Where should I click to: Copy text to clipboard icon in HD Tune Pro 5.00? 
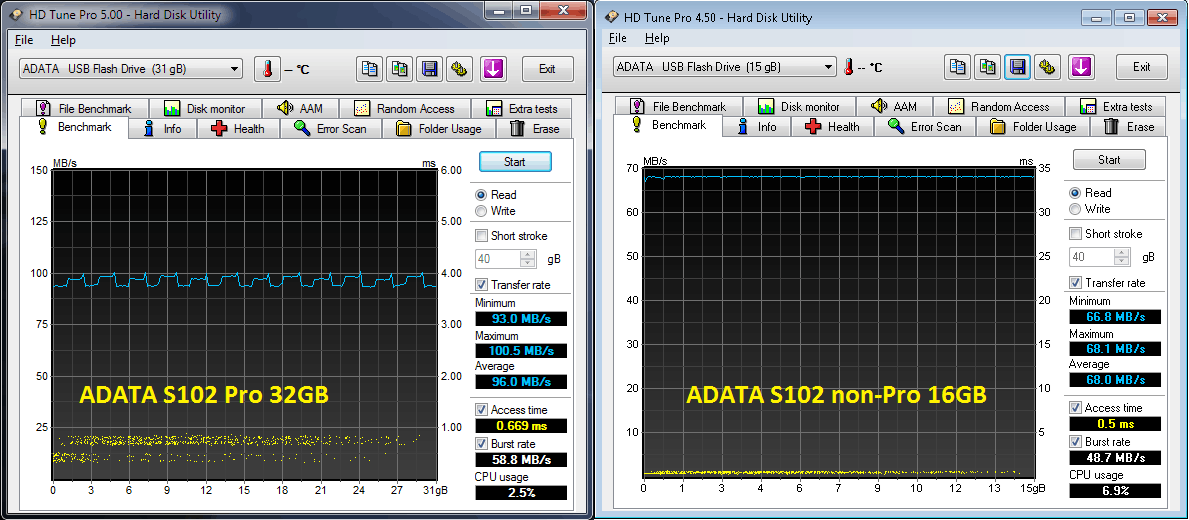pyautogui.click(x=369, y=69)
